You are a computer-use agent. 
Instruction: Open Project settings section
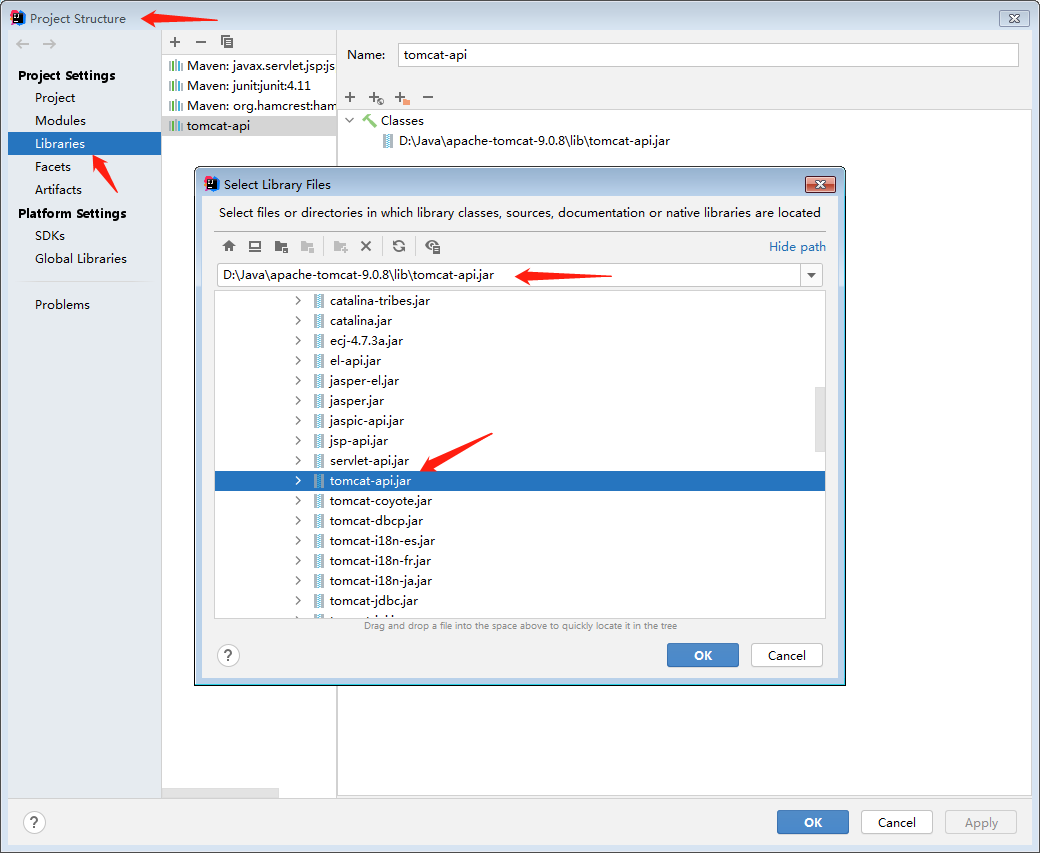tap(55, 98)
